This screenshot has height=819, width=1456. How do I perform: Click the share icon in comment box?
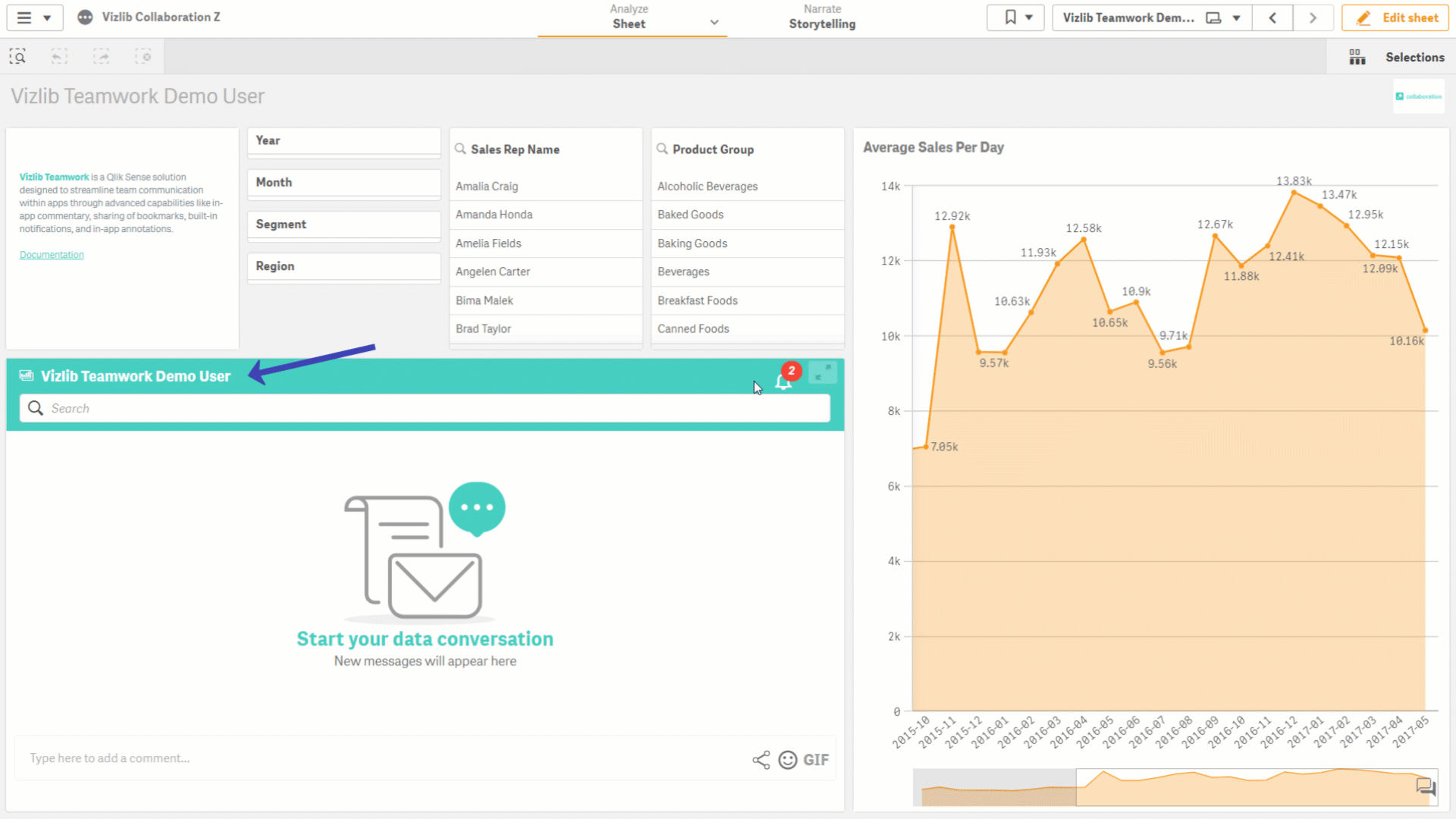point(761,760)
